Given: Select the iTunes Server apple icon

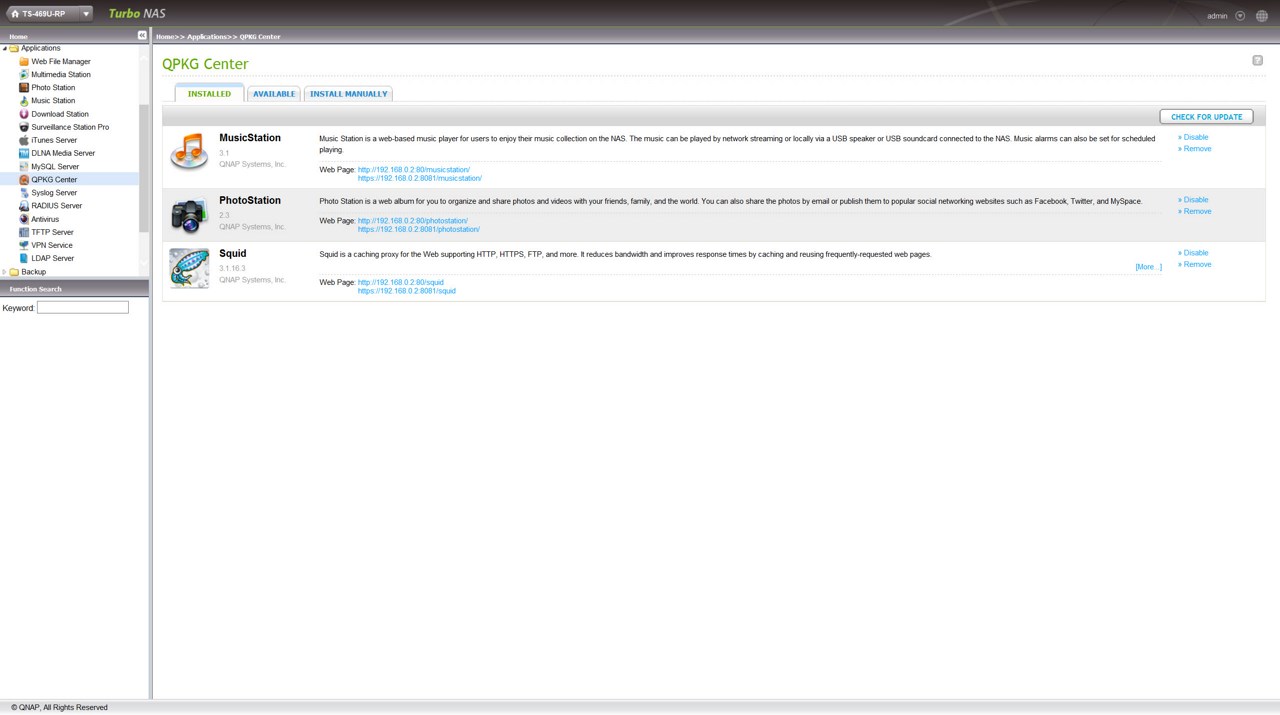Looking at the screenshot, I should (24, 140).
